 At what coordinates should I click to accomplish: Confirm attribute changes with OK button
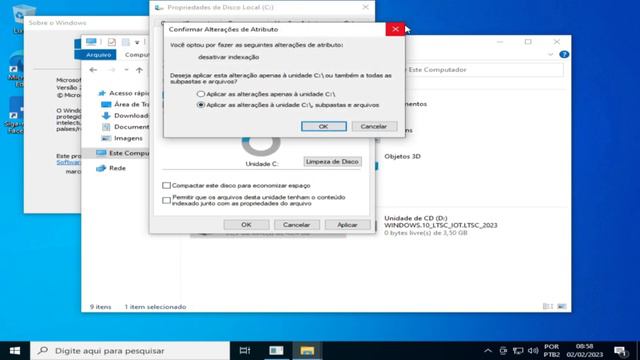(x=324, y=127)
